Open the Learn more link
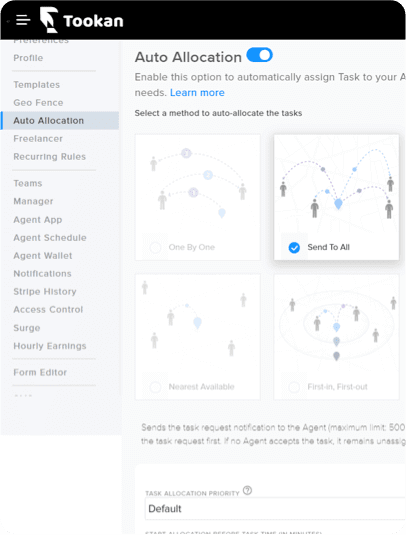Image resolution: width=406 pixels, height=535 pixels. 197,92
